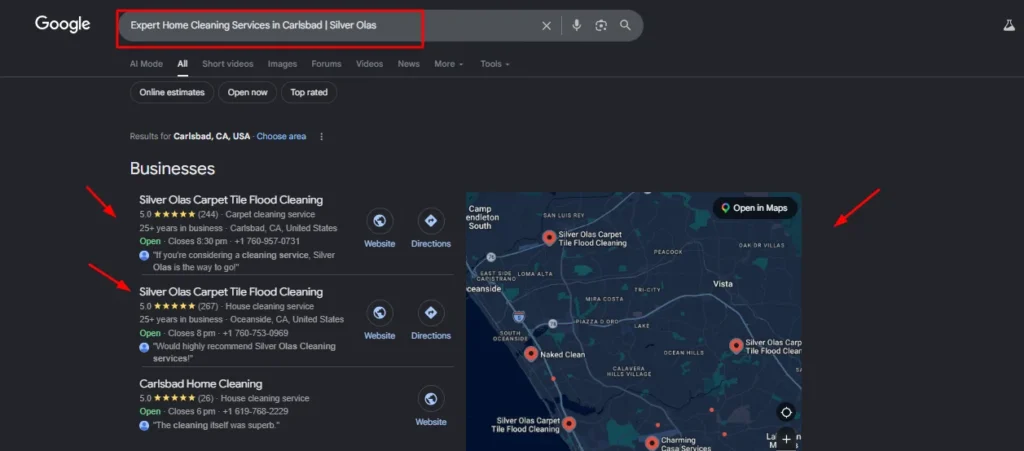Click the Choose area link
The image size is (1024, 451).
click(x=281, y=136)
